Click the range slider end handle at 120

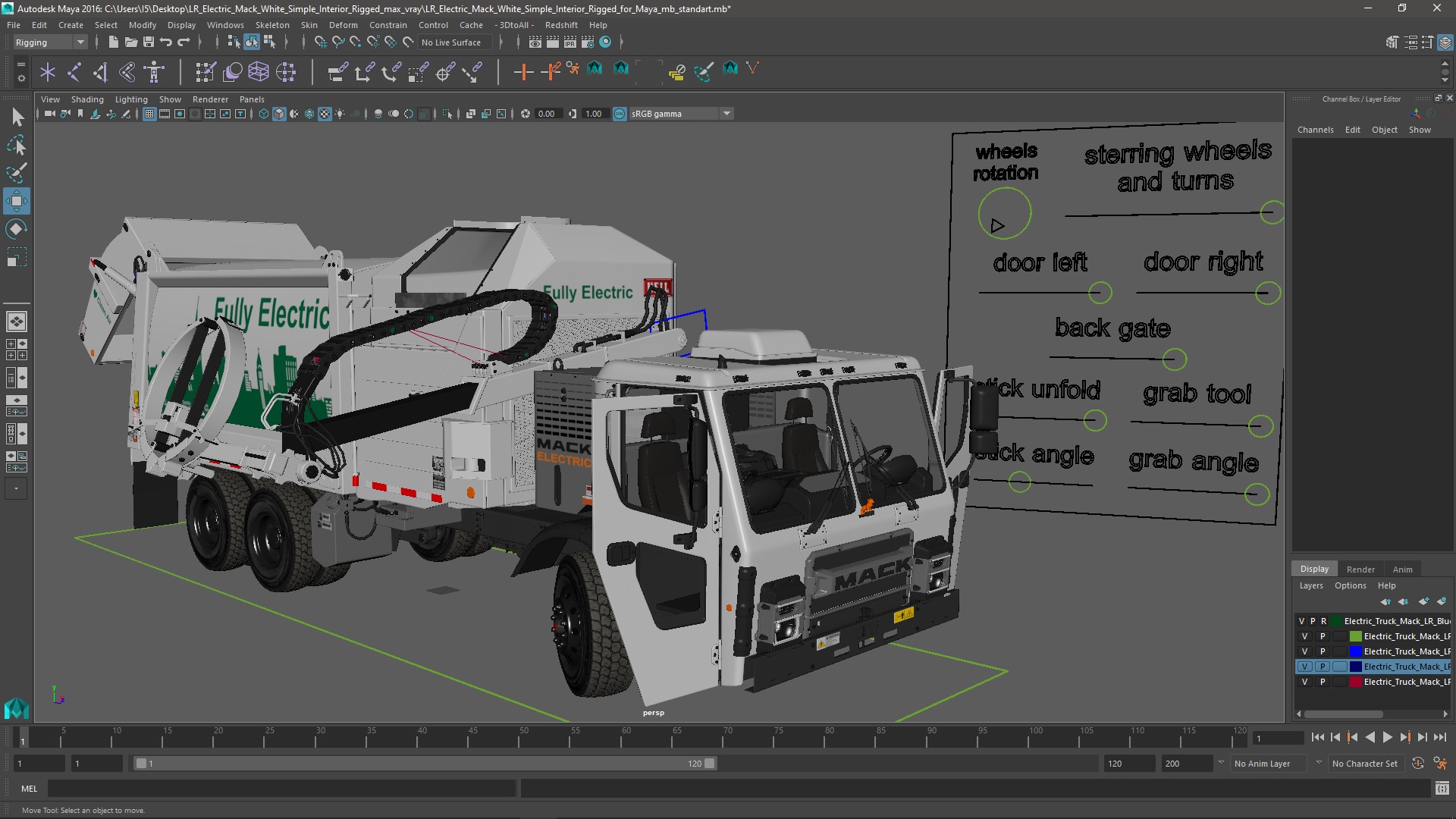[x=710, y=764]
